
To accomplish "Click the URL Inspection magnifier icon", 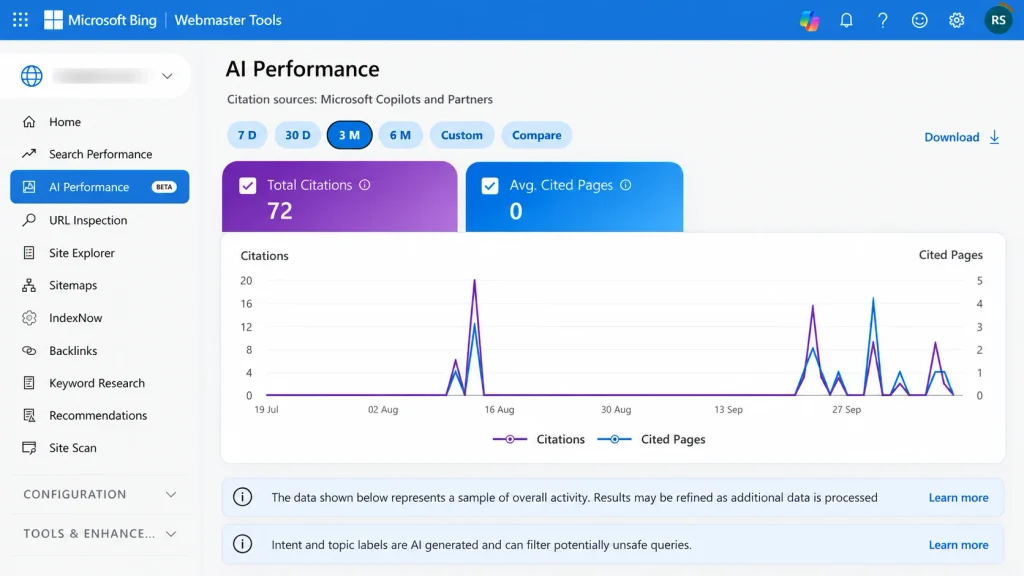I will (x=29, y=220).
